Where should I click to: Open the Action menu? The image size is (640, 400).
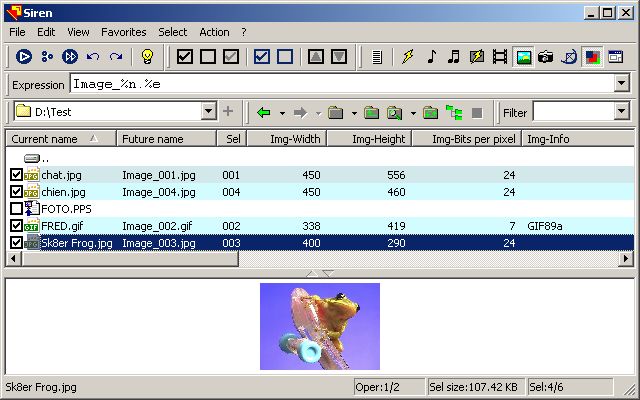pyautogui.click(x=214, y=32)
